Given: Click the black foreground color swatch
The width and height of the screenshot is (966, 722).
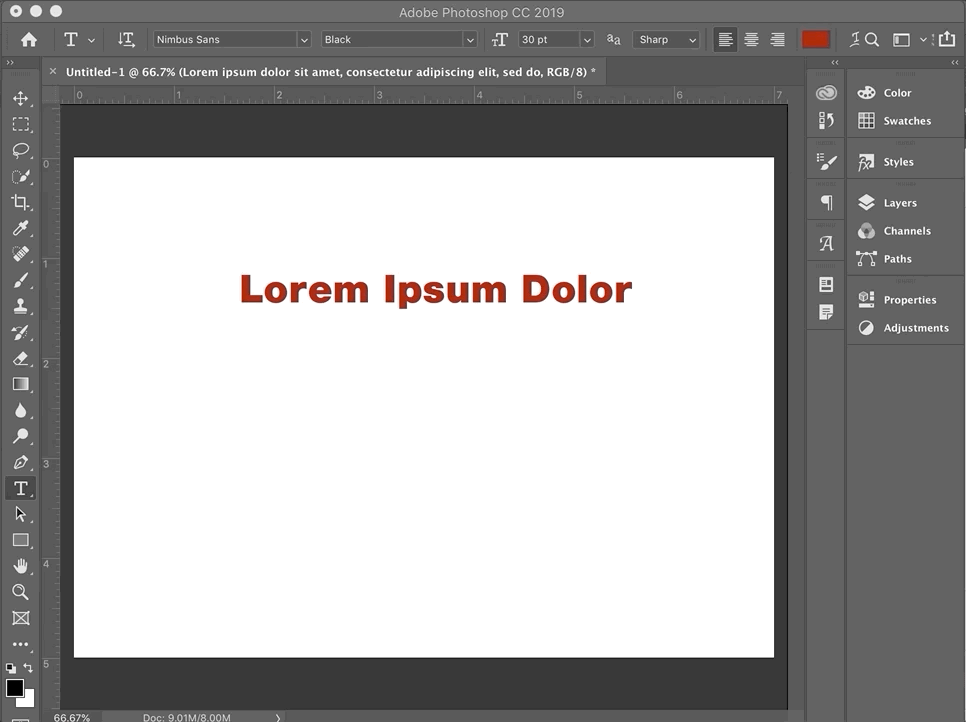Looking at the screenshot, I should 14,688.
